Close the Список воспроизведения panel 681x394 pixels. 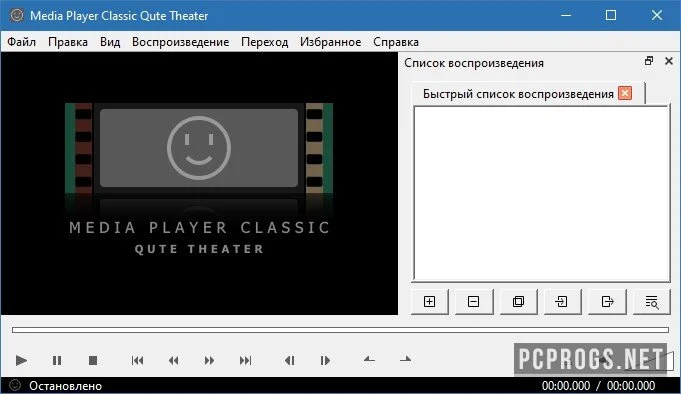(669, 61)
